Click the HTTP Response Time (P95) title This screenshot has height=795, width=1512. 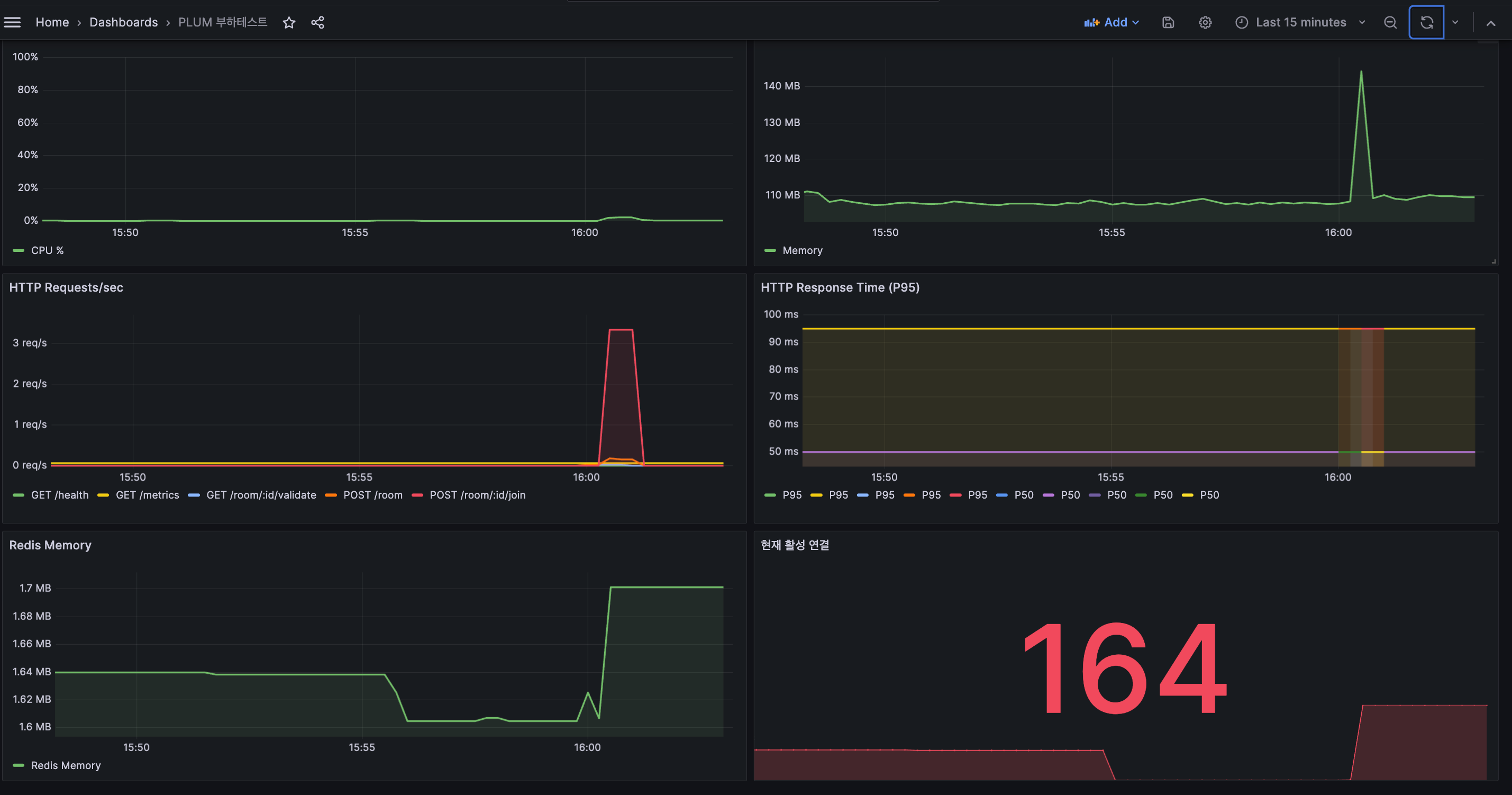840,287
